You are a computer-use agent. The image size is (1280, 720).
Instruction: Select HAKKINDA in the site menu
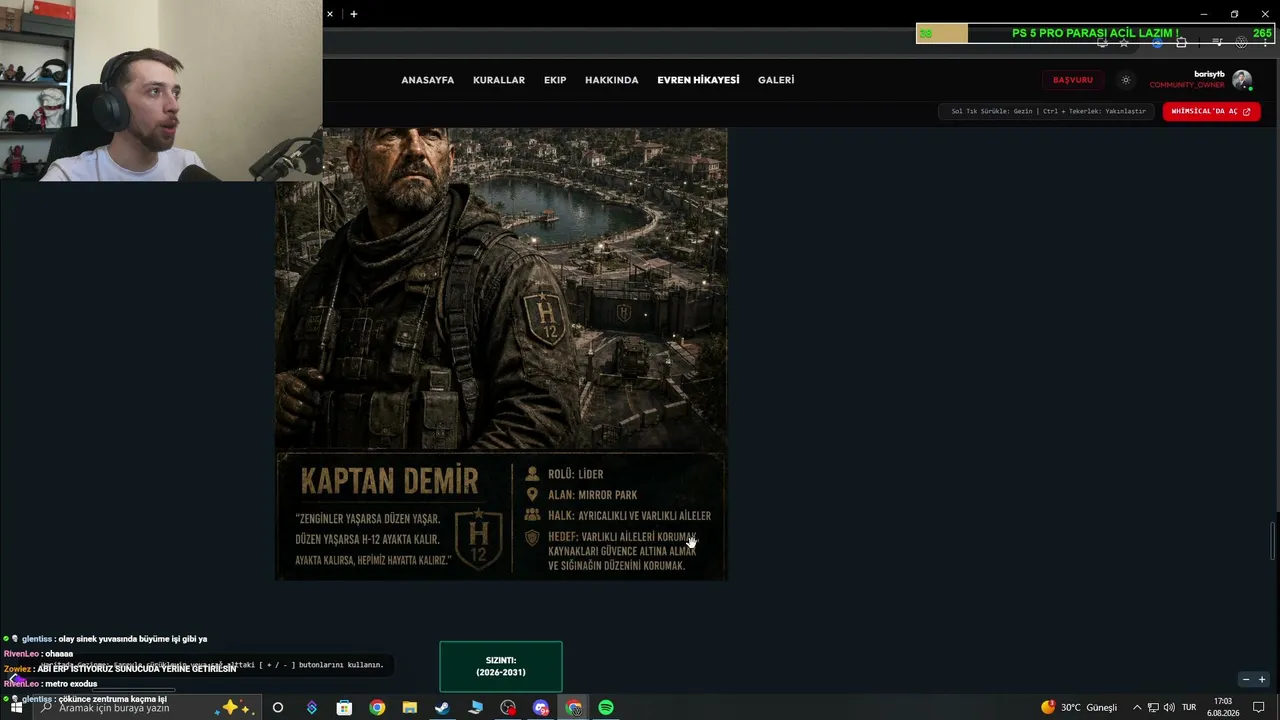point(611,80)
